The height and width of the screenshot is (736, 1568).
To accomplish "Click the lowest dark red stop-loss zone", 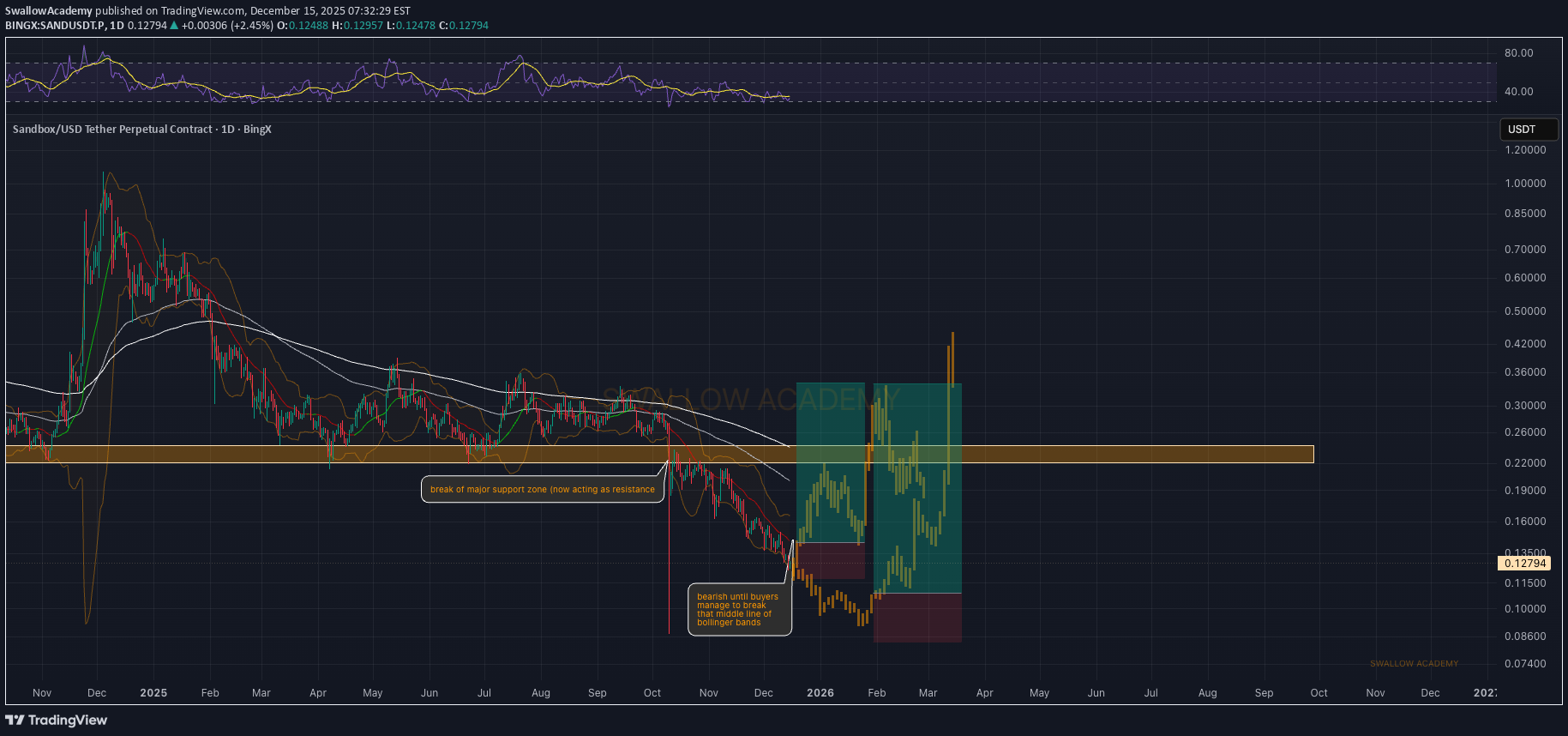I will tap(917, 618).
